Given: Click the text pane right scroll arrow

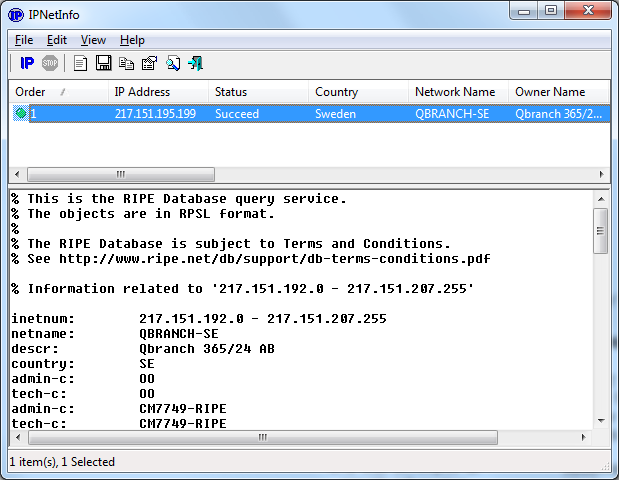Looking at the screenshot, I should click(x=583, y=437).
